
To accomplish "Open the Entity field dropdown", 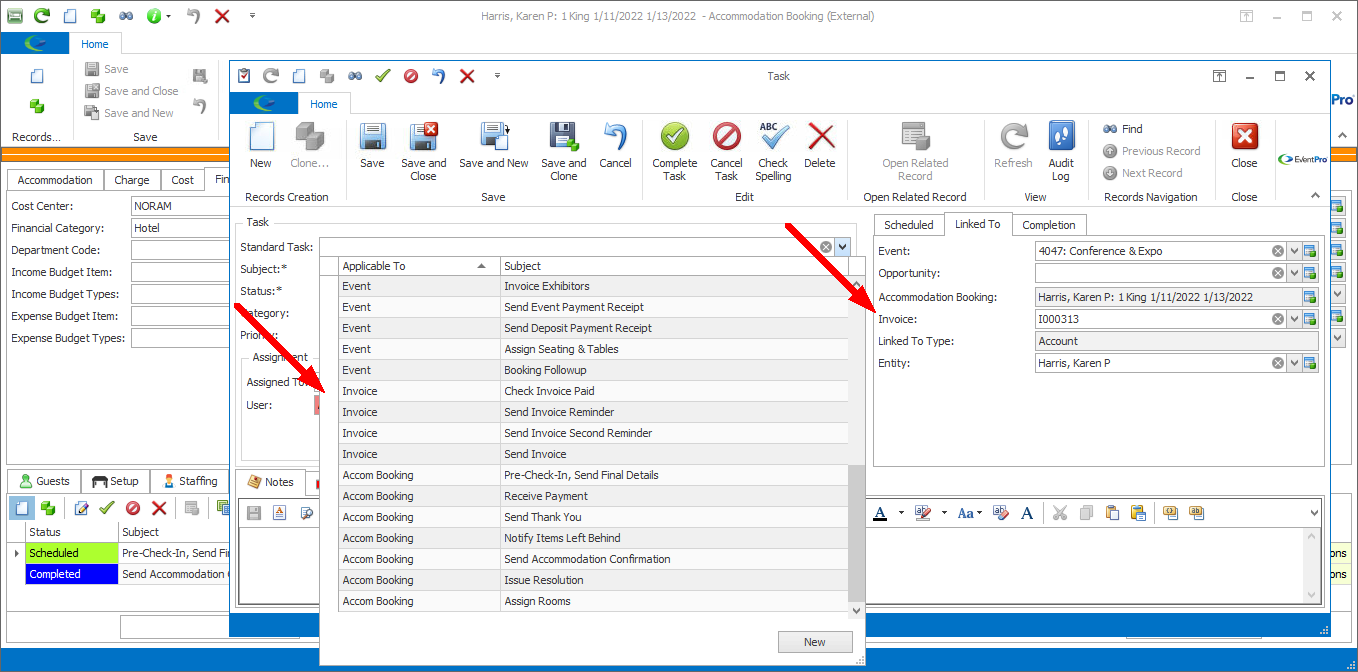I will [1293, 363].
